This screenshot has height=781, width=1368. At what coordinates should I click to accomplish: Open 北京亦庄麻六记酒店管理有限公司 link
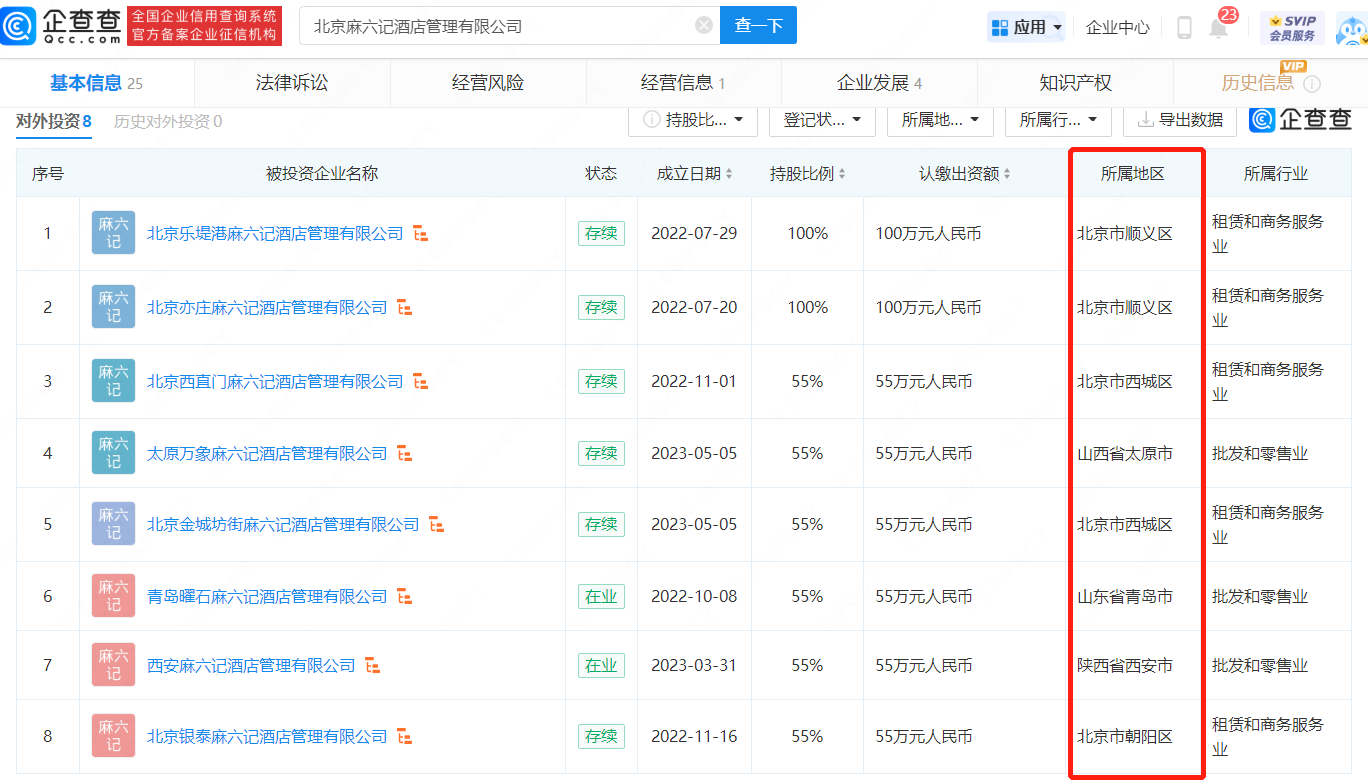click(x=267, y=308)
